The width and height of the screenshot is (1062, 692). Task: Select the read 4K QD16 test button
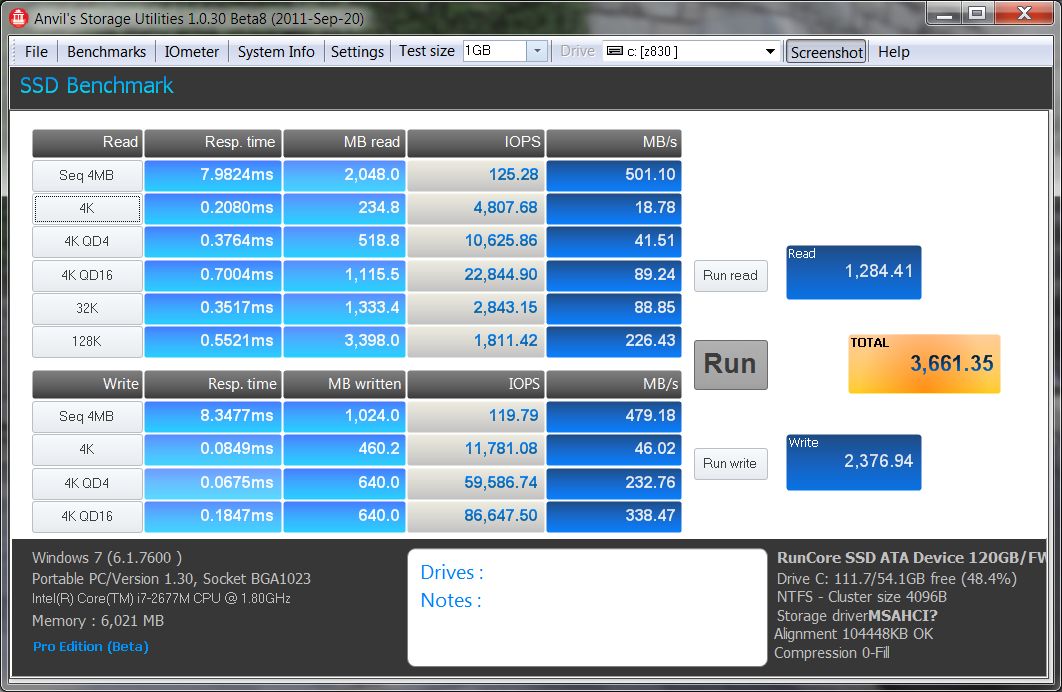point(86,275)
